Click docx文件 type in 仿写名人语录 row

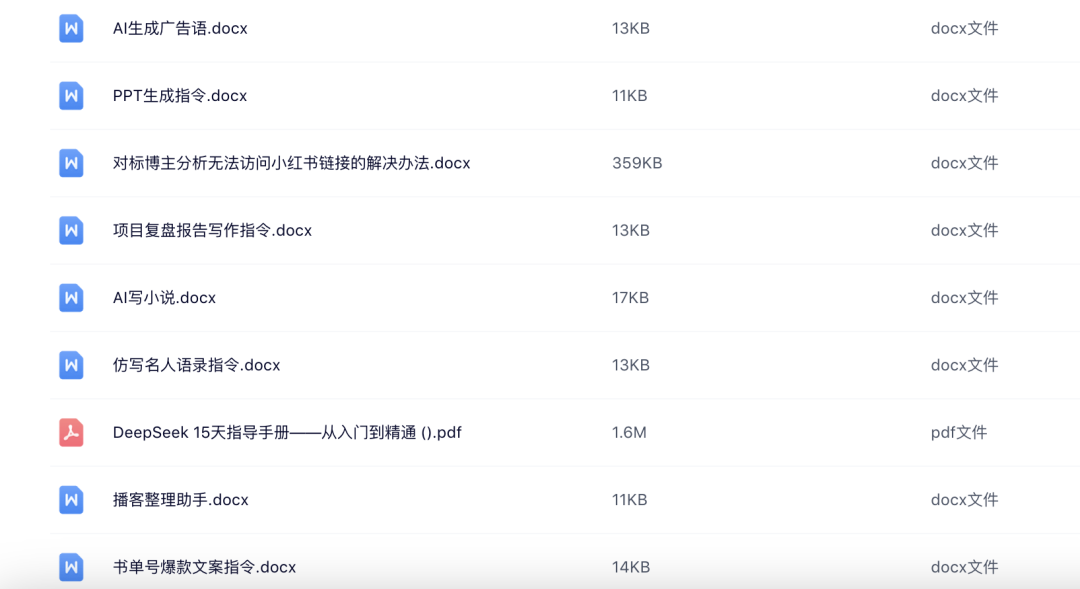coord(964,365)
